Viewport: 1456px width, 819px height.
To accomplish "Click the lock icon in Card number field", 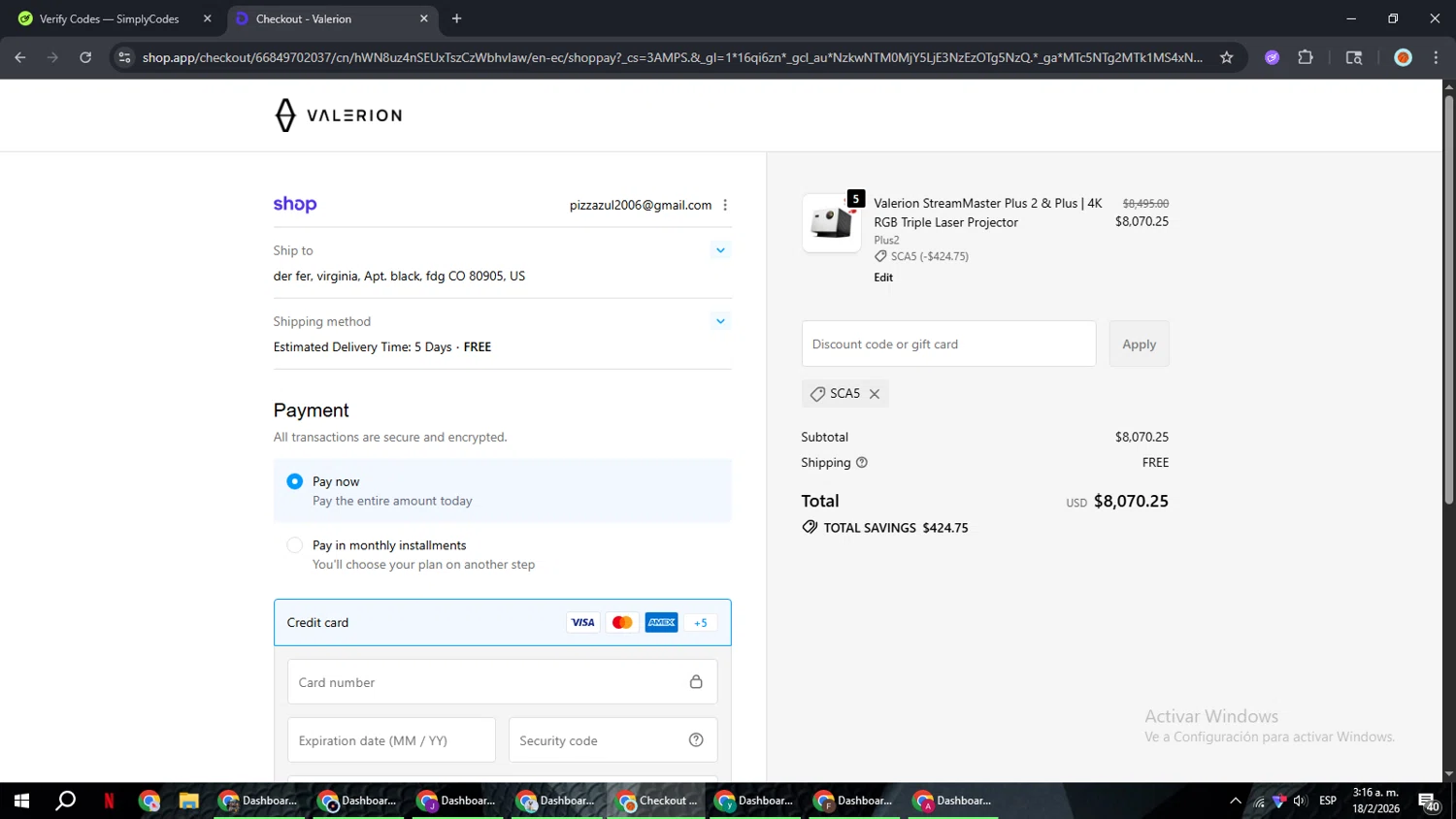I will [x=696, y=682].
